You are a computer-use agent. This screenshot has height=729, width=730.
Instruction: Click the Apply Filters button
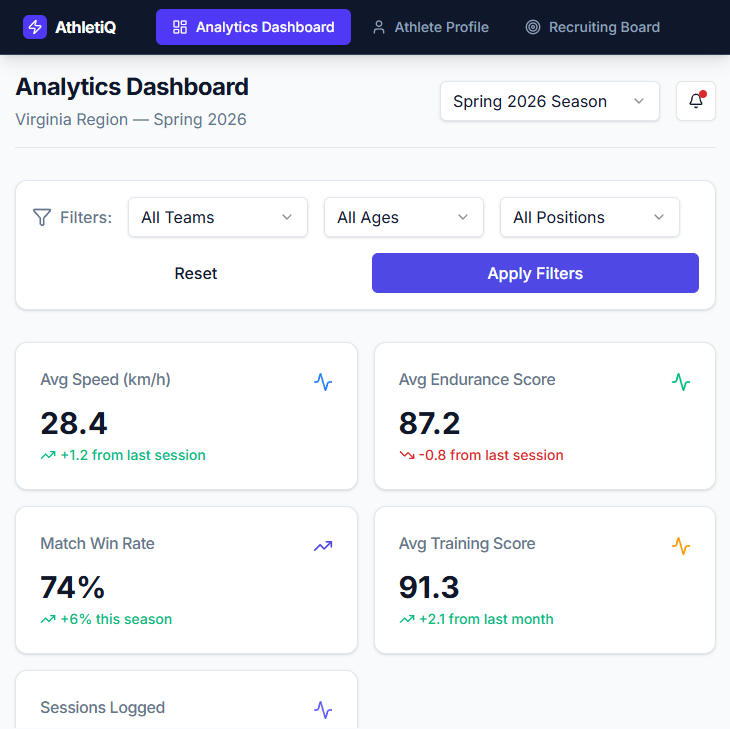pos(535,273)
